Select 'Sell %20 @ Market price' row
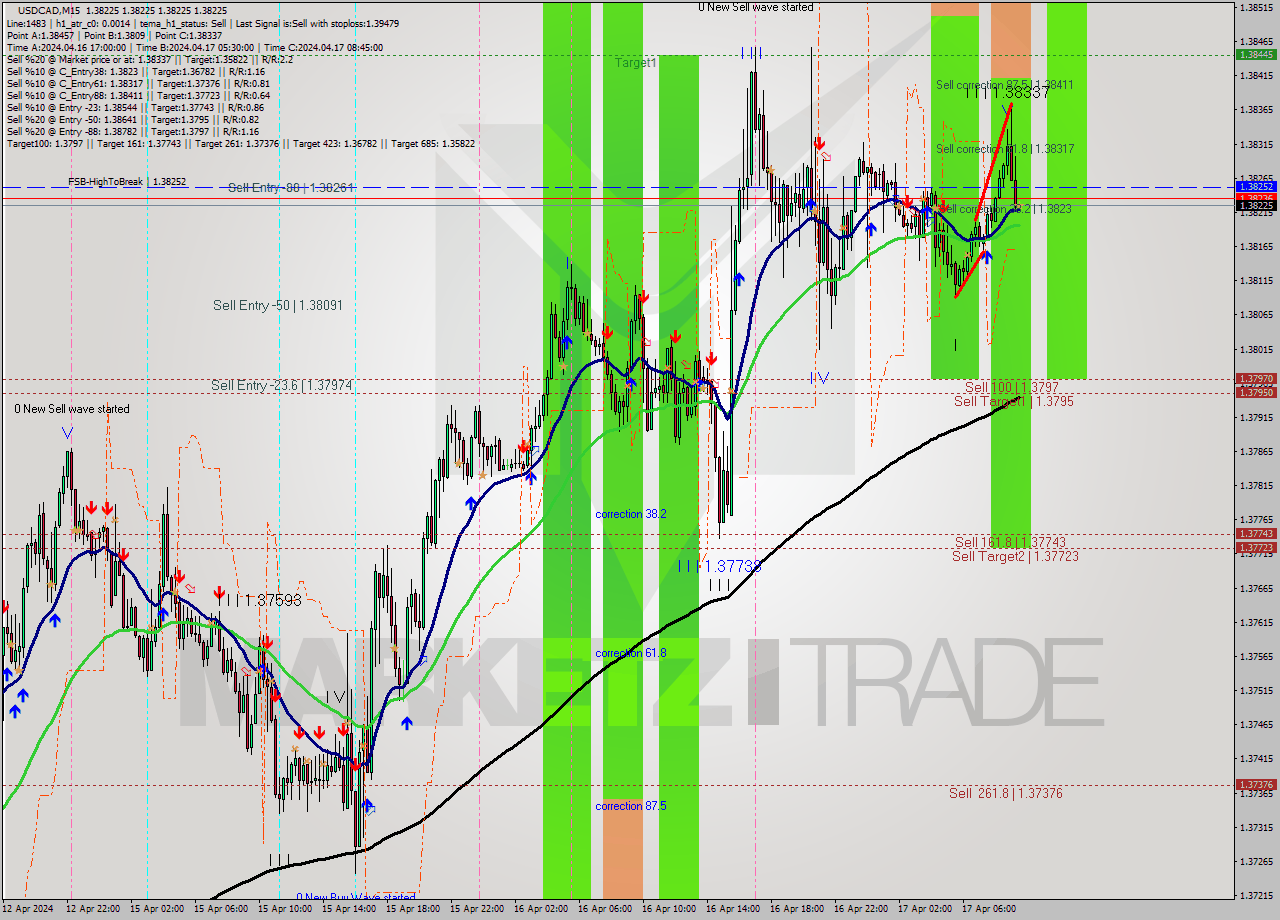Image resolution: width=1280 pixels, height=920 pixels. click(150, 59)
